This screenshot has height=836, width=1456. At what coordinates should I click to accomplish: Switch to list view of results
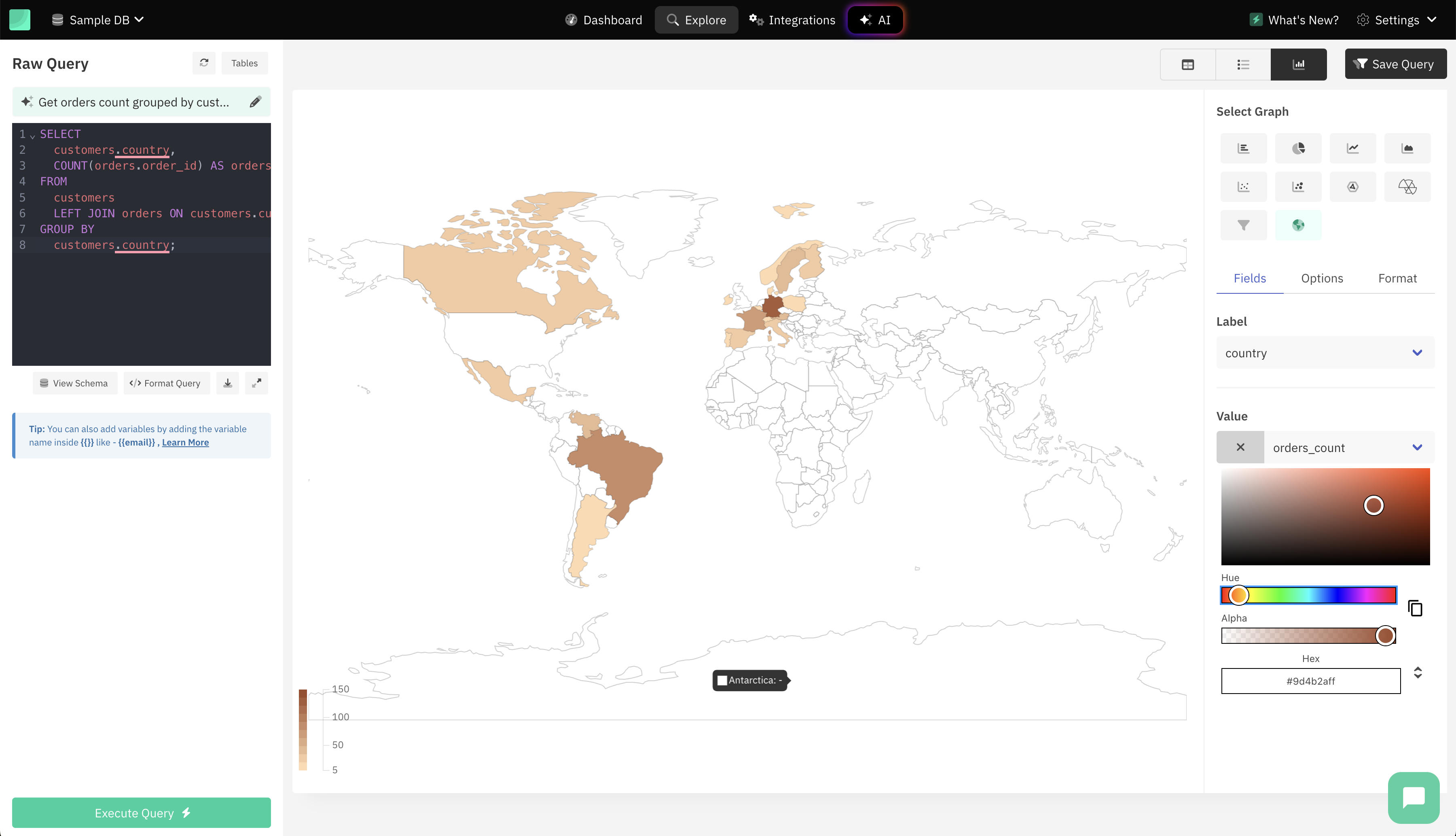click(1243, 64)
